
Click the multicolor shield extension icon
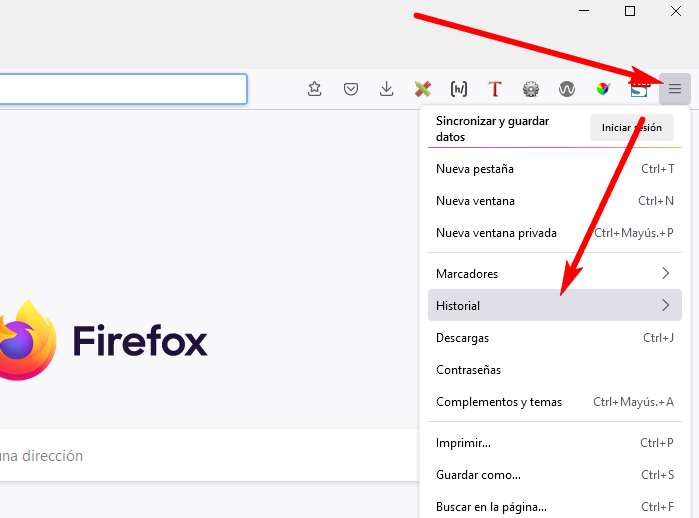[602, 89]
